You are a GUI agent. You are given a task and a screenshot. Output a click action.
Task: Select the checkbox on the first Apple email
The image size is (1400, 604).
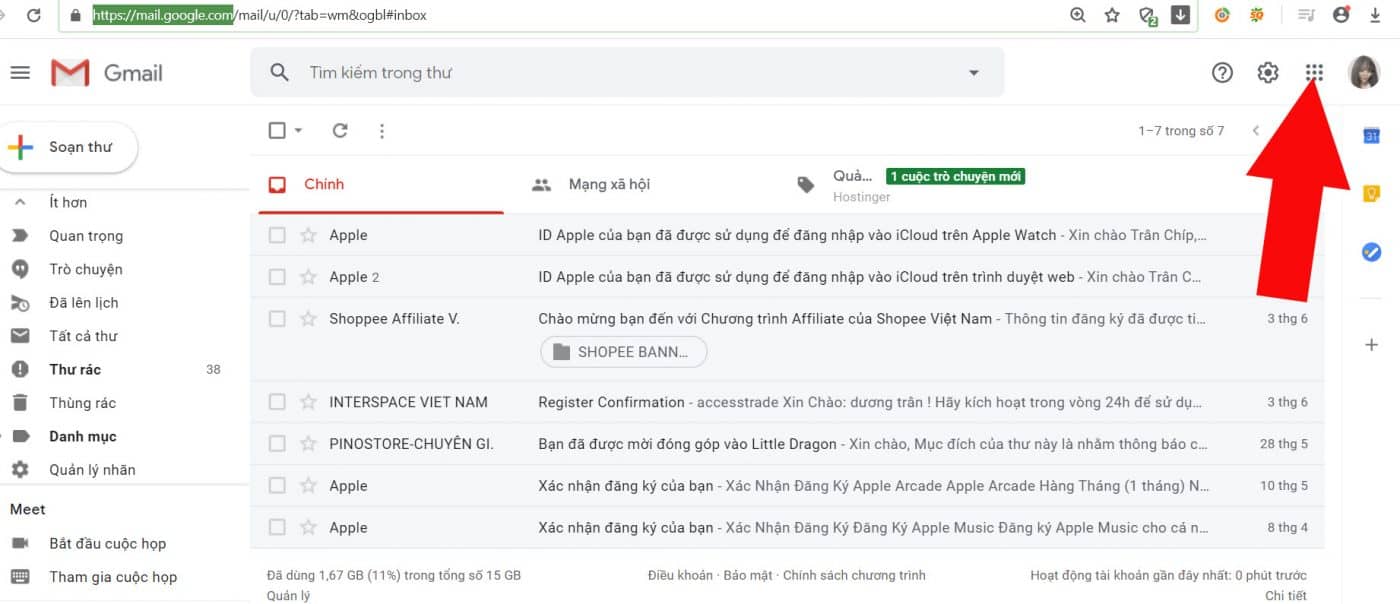277,234
